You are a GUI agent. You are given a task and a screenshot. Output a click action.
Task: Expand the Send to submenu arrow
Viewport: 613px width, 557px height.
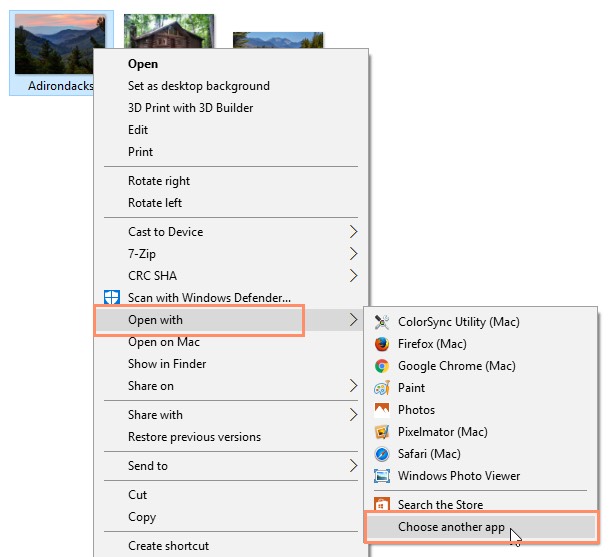[353, 466]
